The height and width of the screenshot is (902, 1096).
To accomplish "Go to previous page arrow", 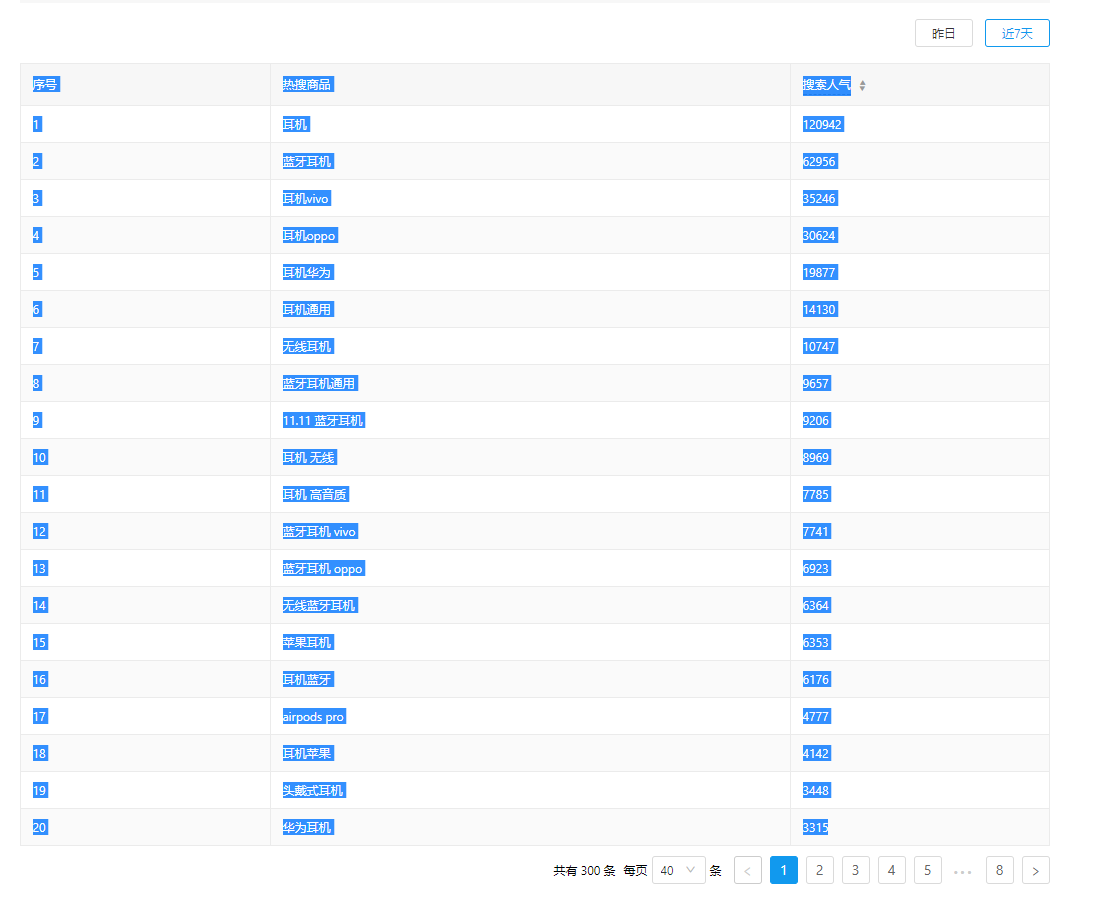I will (x=747, y=870).
